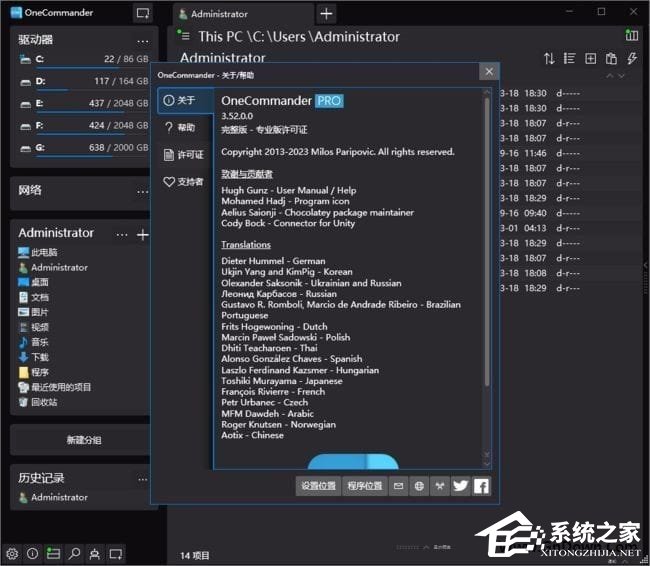This screenshot has width=650, height=566.
Task: Open the Facebook icon in About dialog
Action: point(481,486)
